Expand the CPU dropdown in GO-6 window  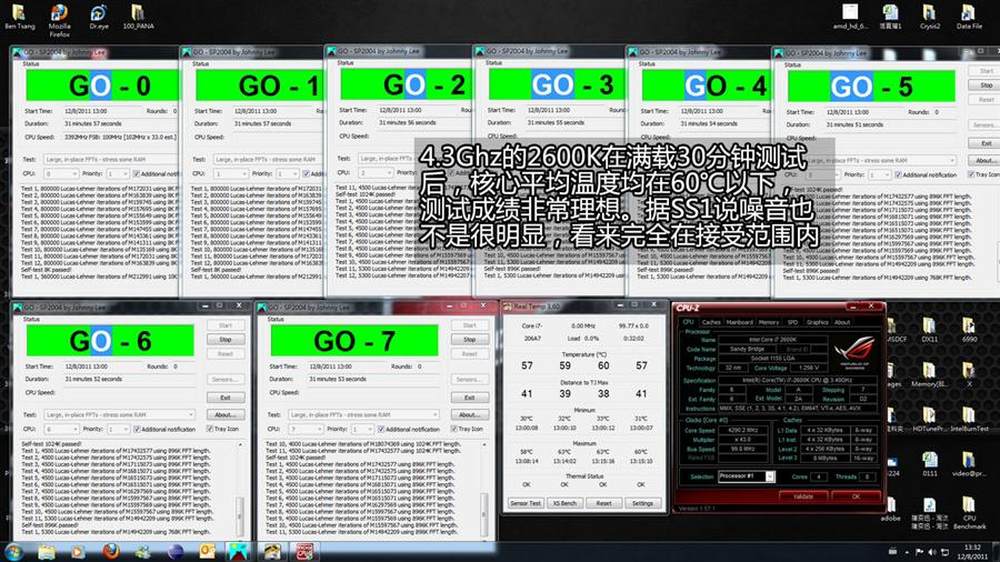[x=61, y=429]
